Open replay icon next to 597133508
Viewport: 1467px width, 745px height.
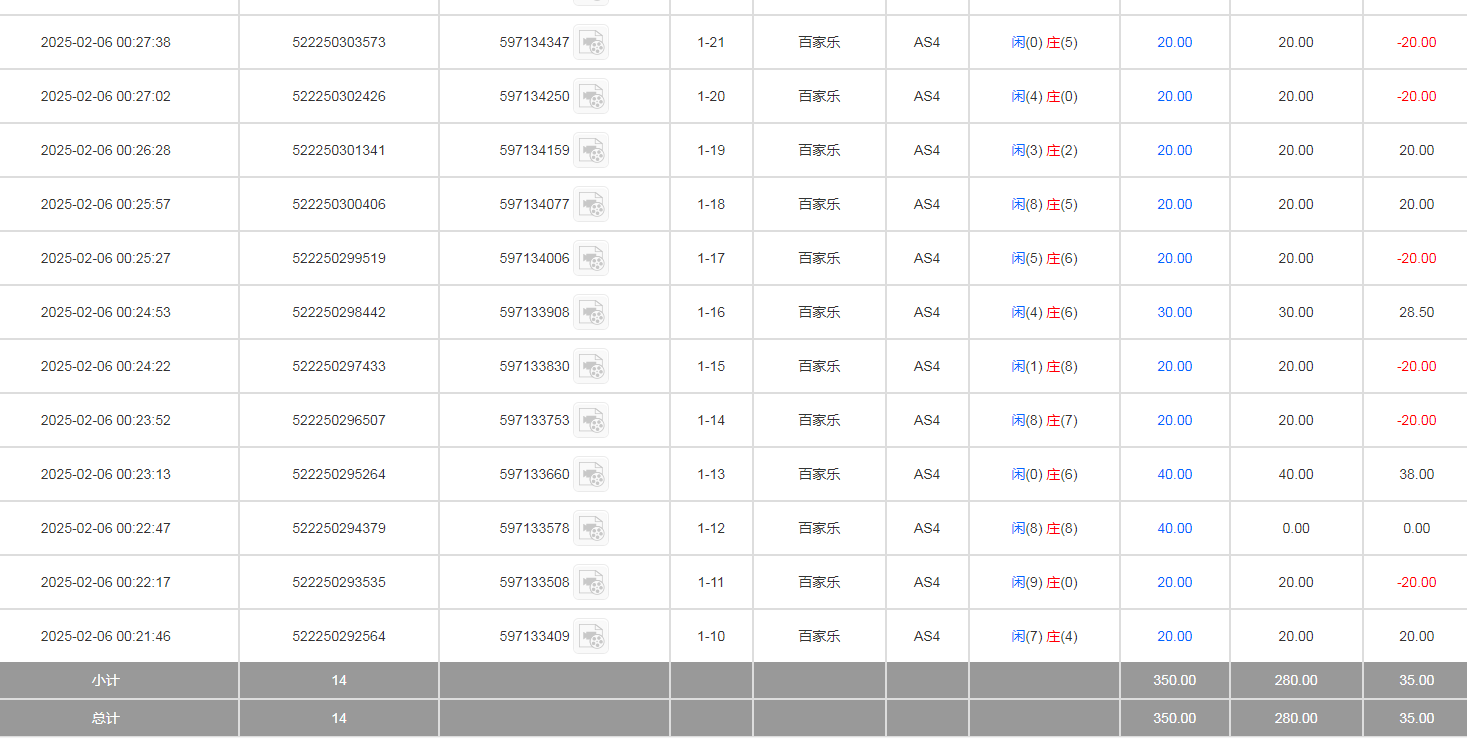click(591, 582)
